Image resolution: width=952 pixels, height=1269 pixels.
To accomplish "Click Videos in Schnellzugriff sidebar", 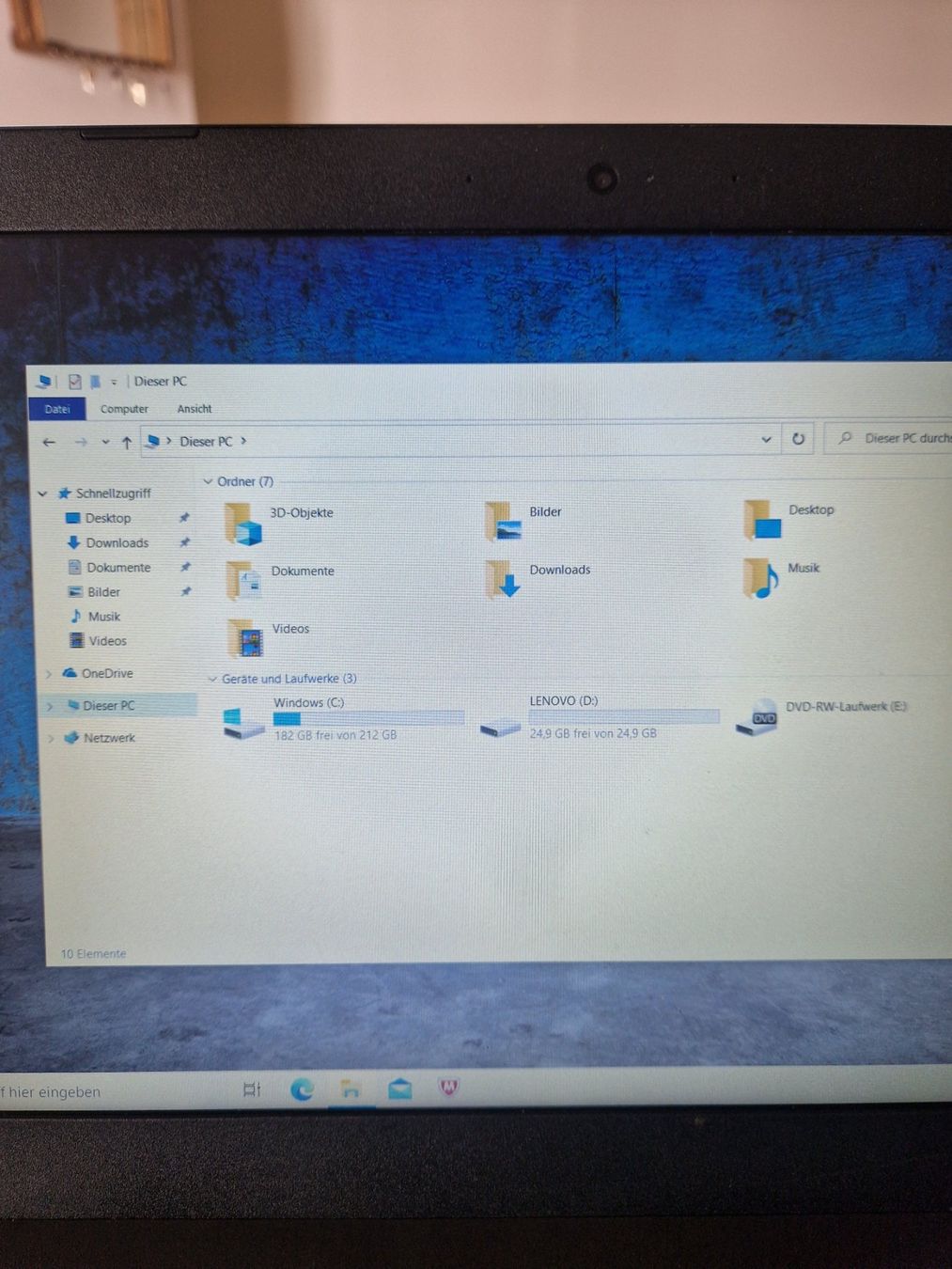I will tap(107, 640).
